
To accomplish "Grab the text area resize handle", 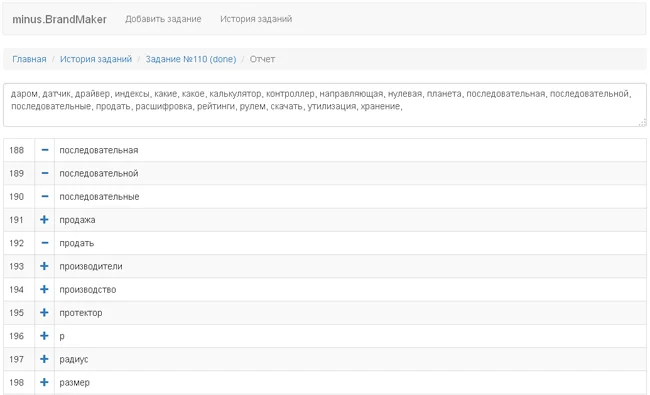I will [643, 122].
